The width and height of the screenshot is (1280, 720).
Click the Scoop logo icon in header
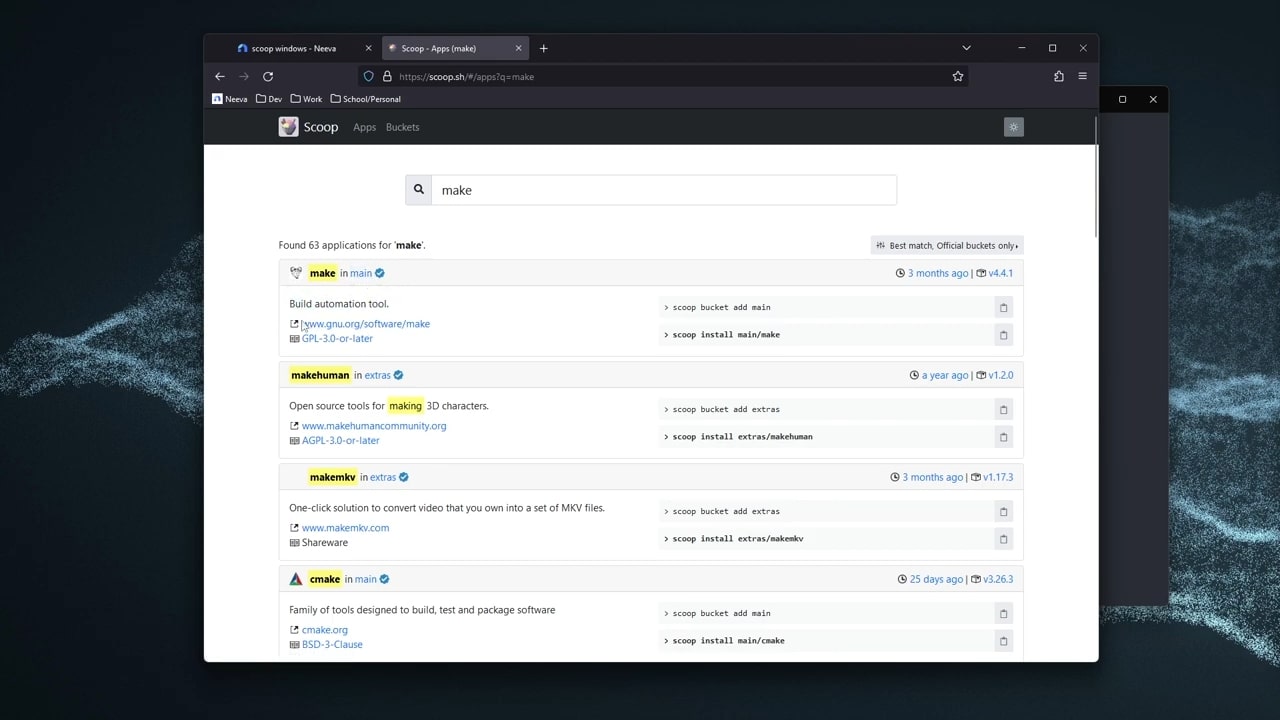[x=288, y=127]
